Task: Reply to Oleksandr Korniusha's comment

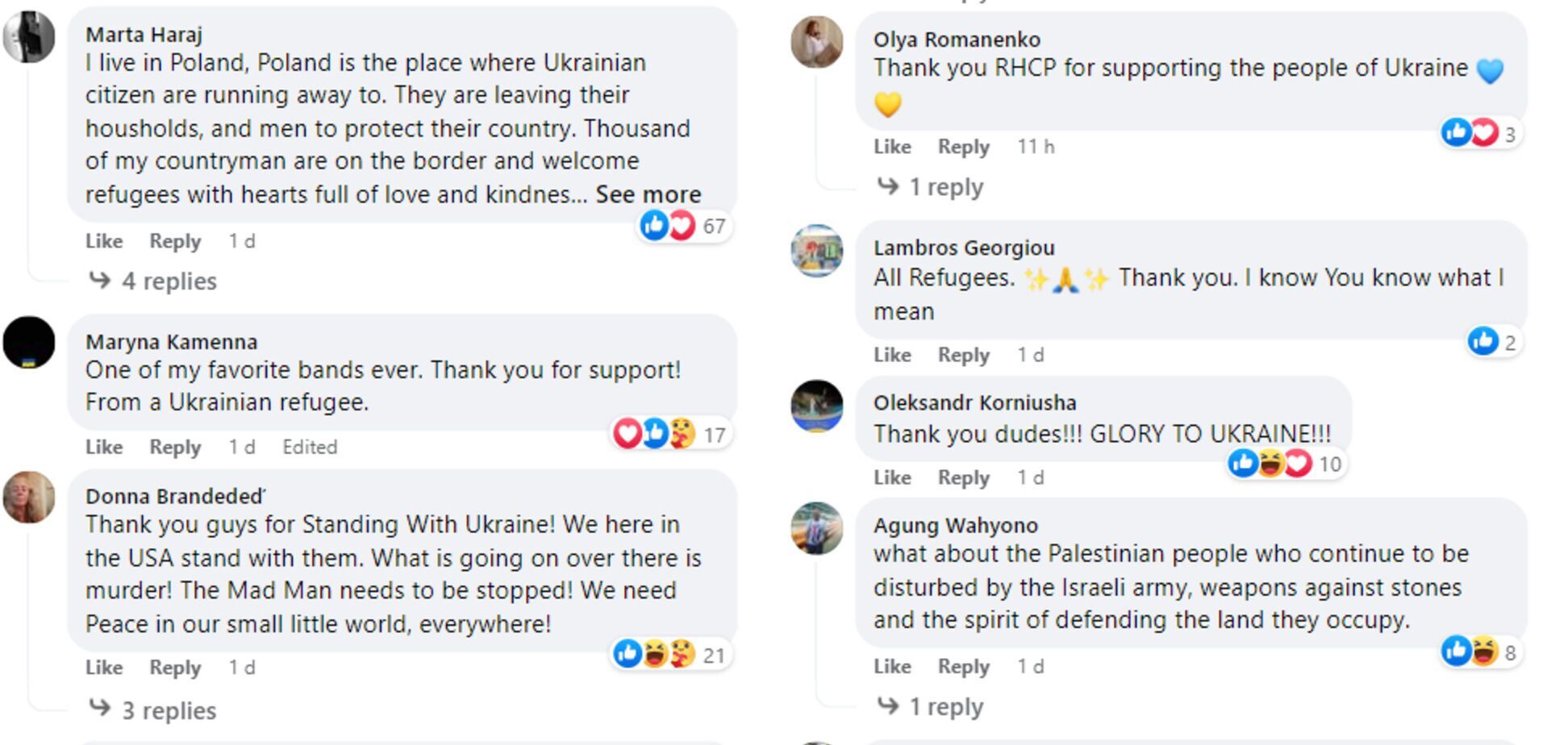Action: tap(963, 477)
